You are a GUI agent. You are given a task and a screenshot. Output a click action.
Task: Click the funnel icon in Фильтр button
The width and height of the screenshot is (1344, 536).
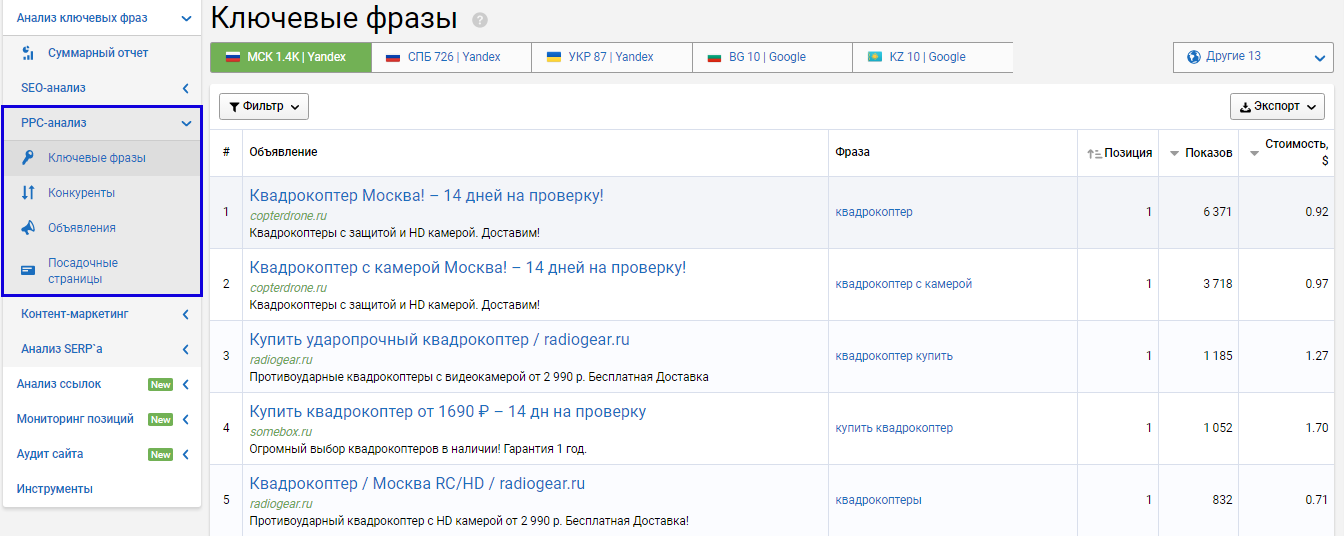(234, 106)
